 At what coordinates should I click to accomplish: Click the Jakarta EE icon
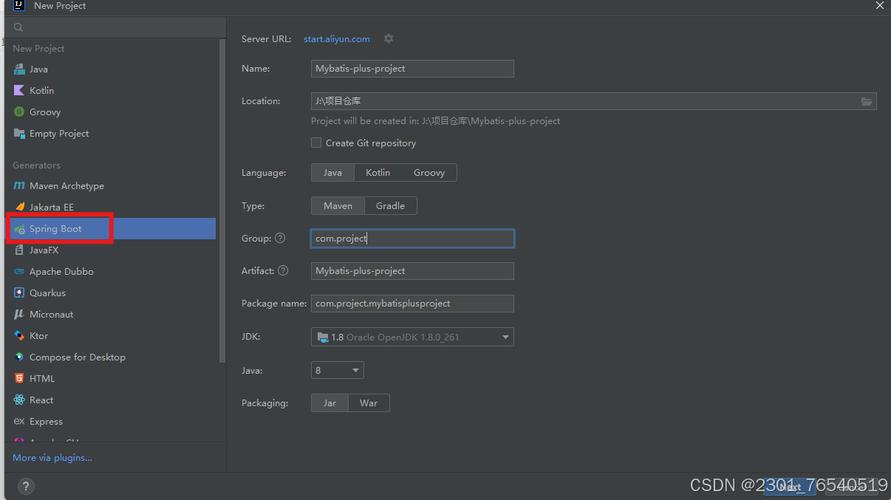[19, 207]
